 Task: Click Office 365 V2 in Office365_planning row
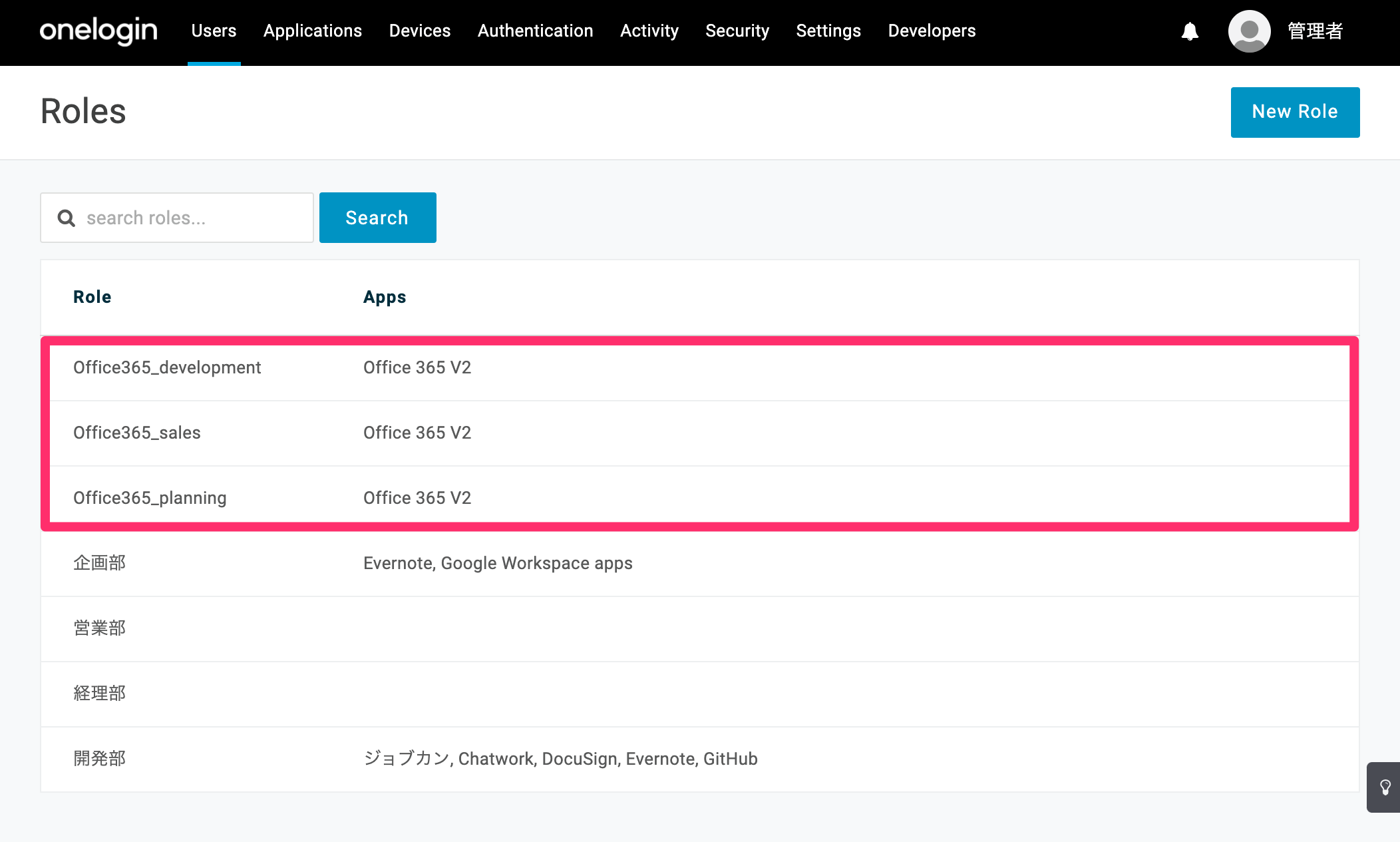point(417,498)
